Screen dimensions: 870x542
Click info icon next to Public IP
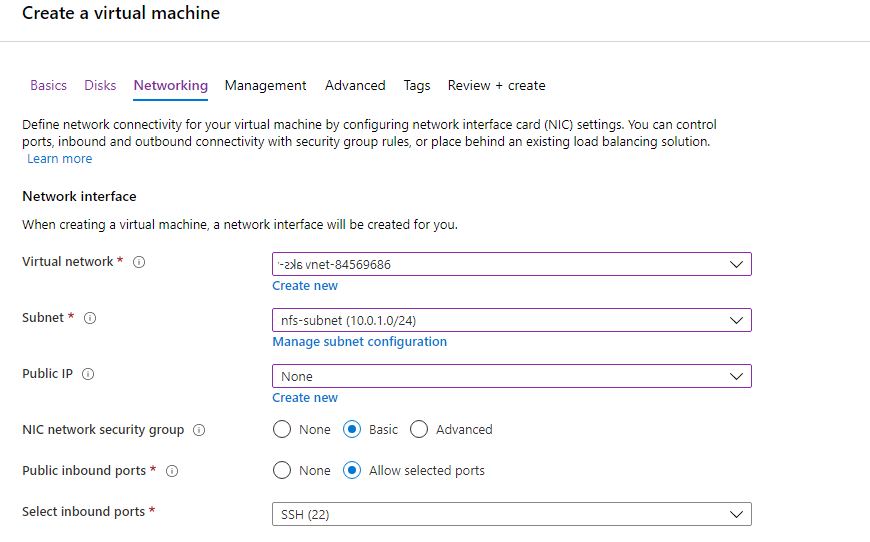click(88, 374)
